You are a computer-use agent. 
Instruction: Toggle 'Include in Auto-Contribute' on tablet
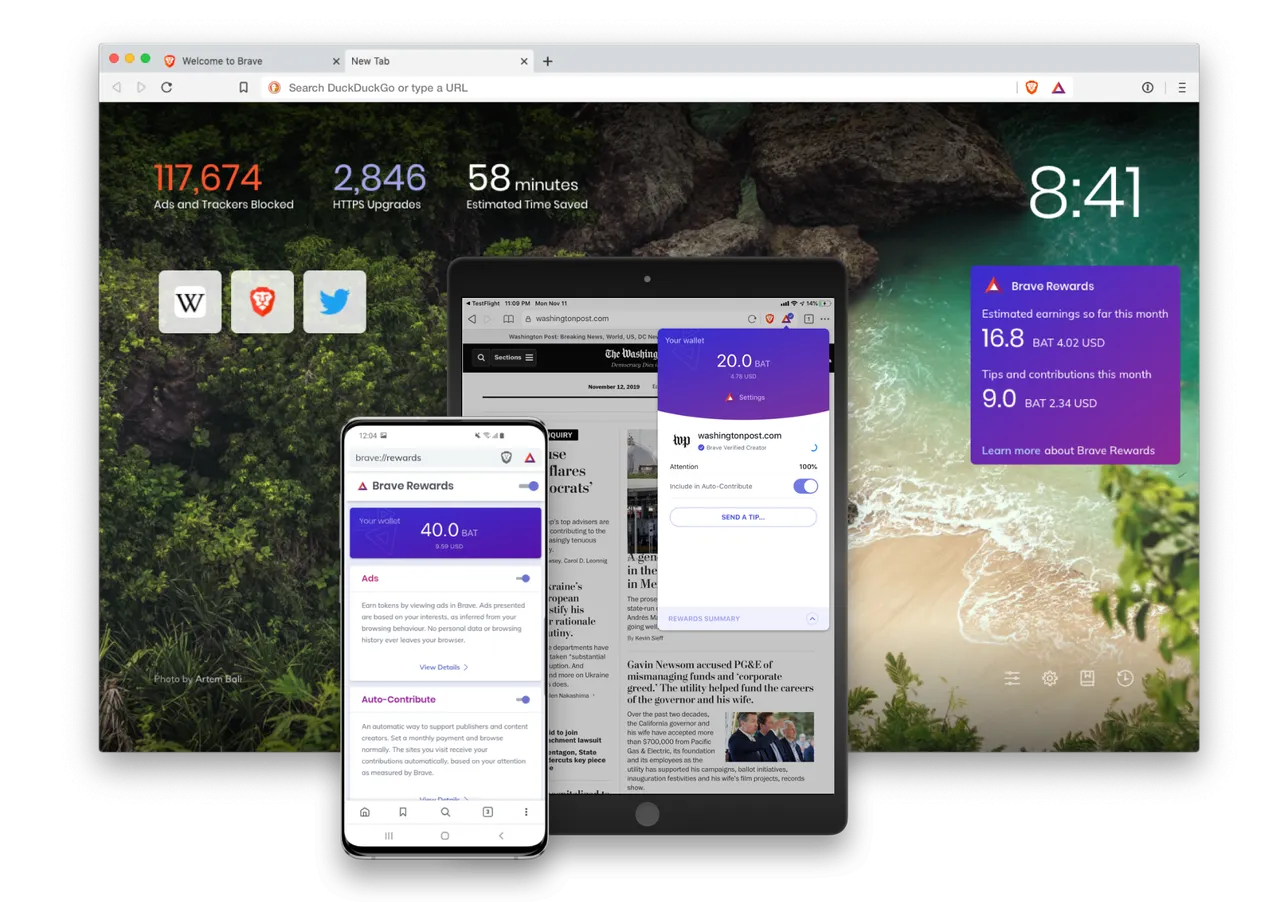805,486
